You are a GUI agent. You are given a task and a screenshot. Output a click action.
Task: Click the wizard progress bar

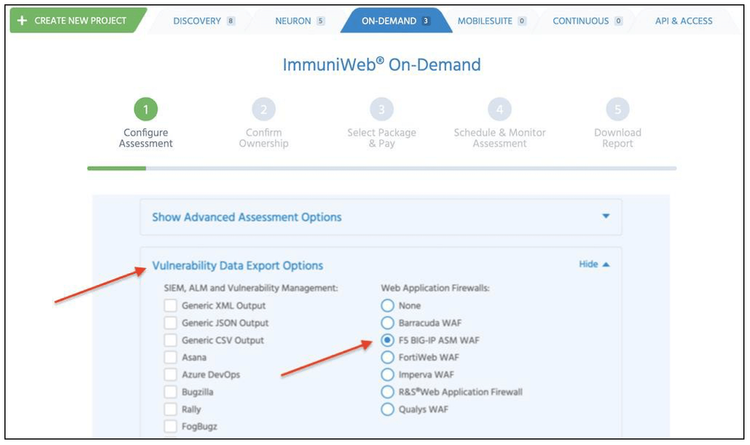382,168
